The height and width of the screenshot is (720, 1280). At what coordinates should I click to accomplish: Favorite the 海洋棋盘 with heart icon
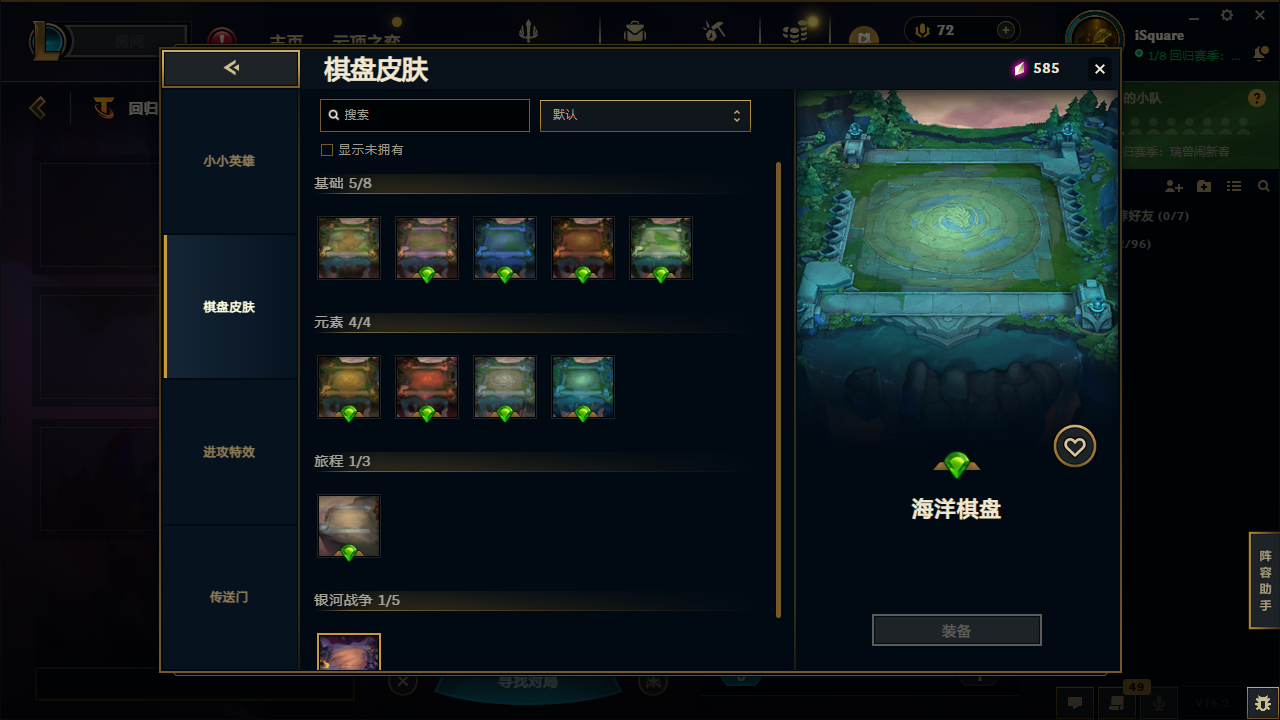pyautogui.click(x=1075, y=447)
